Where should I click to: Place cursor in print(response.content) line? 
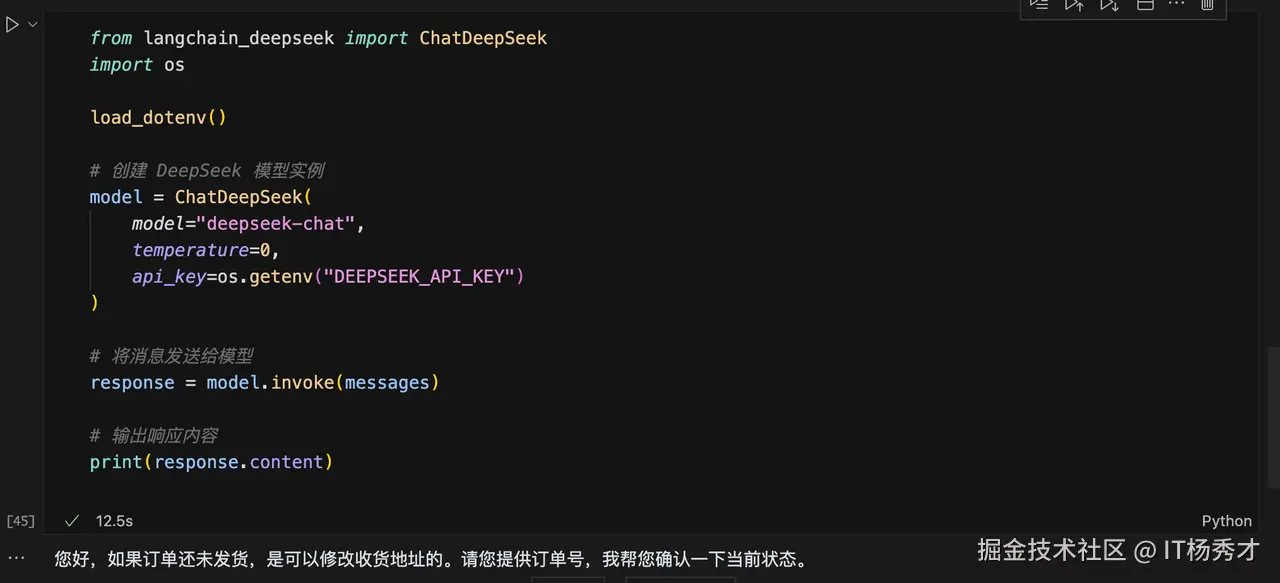tap(211, 462)
